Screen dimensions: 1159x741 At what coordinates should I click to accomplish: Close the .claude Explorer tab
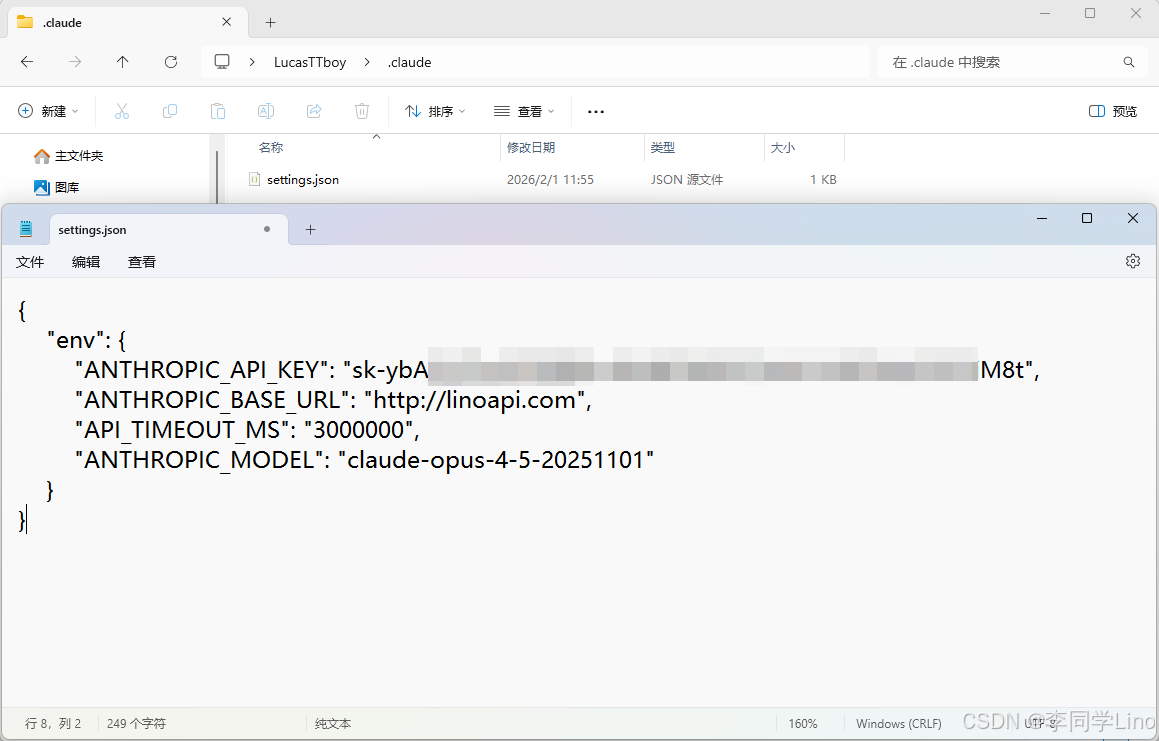(226, 22)
